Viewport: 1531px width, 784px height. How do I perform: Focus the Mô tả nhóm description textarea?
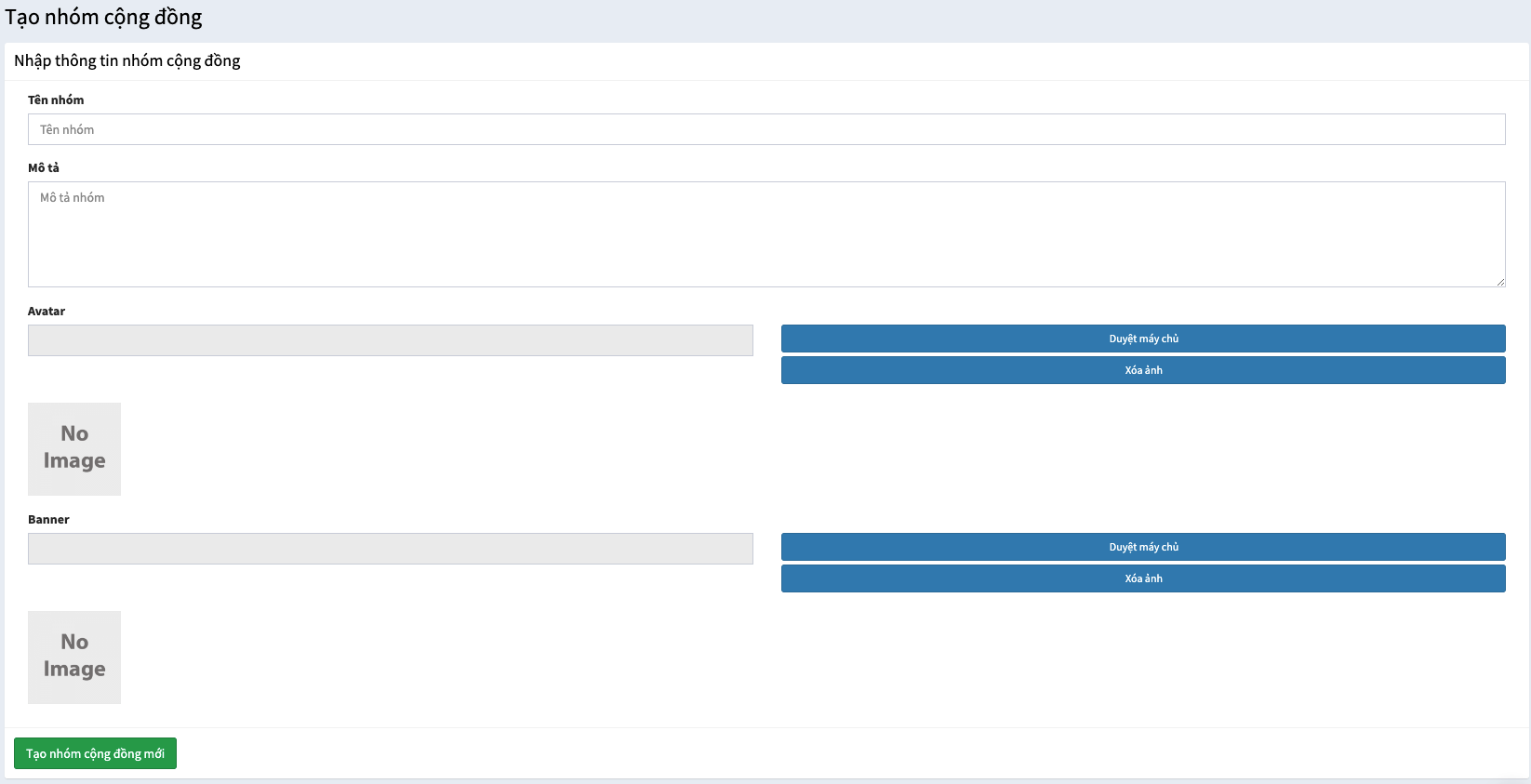point(766,234)
